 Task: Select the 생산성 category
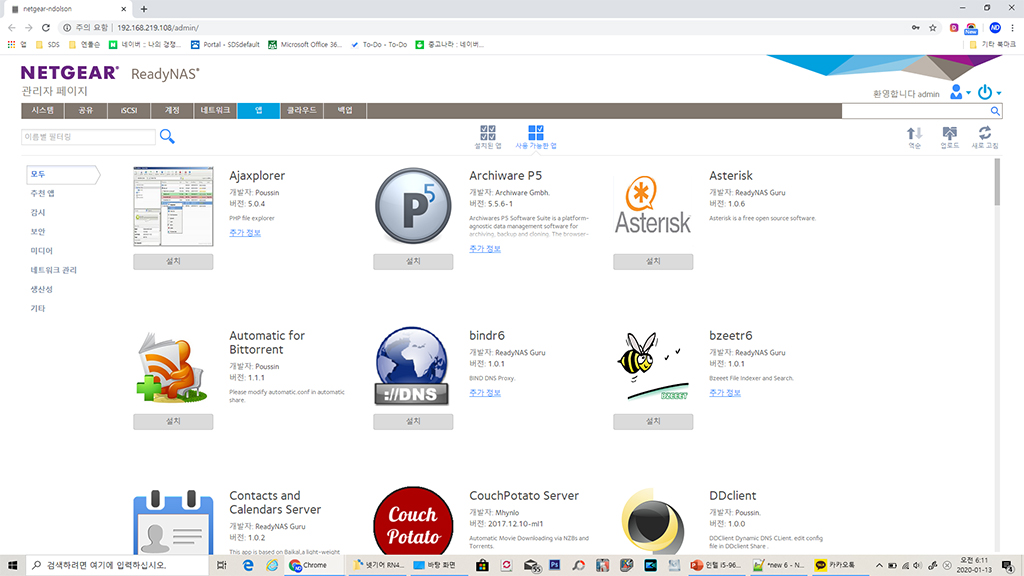pyautogui.click(x=41, y=289)
